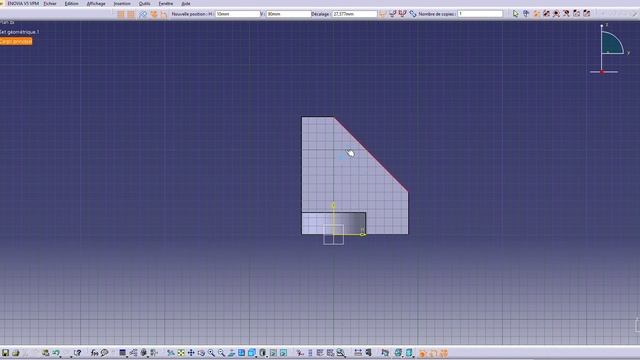The height and width of the screenshot is (360, 640).
Task: Click the What's This help icon
Action: tap(77, 353)
